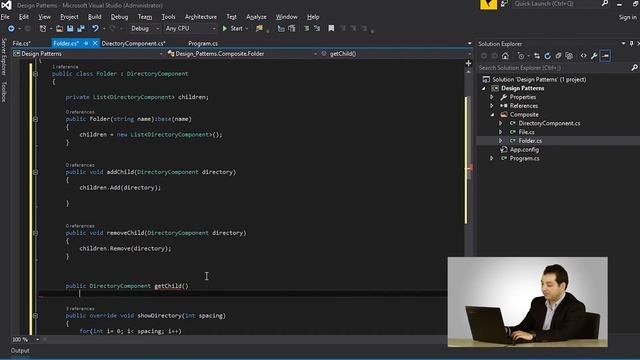
Task: Expand the Properties node
Action: [x=492, y=97]
